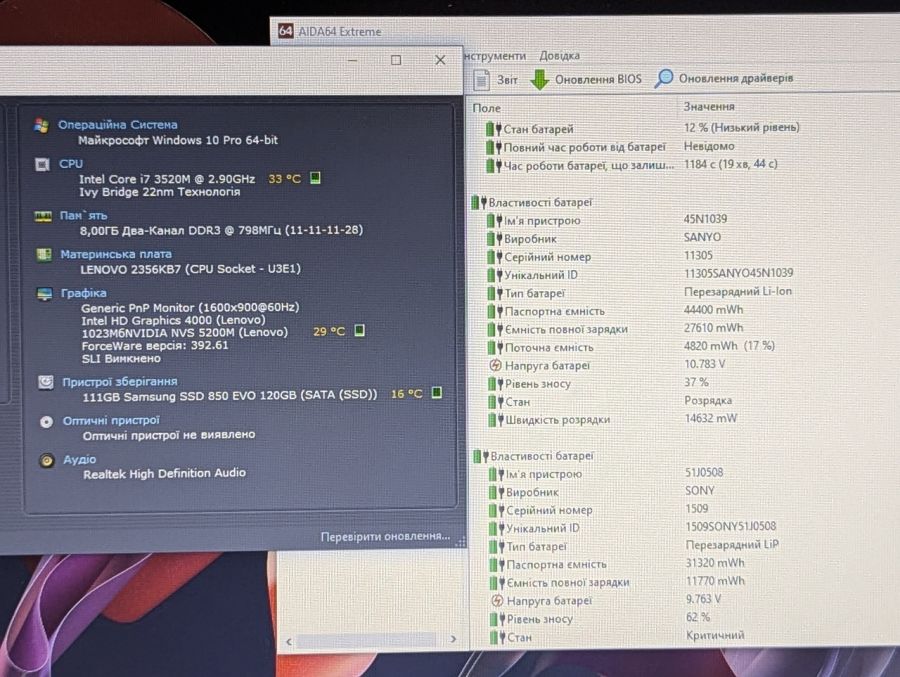The image size is (900, 677).
Task: Minimize the Speccy window
Action: [x=352, y=60]
